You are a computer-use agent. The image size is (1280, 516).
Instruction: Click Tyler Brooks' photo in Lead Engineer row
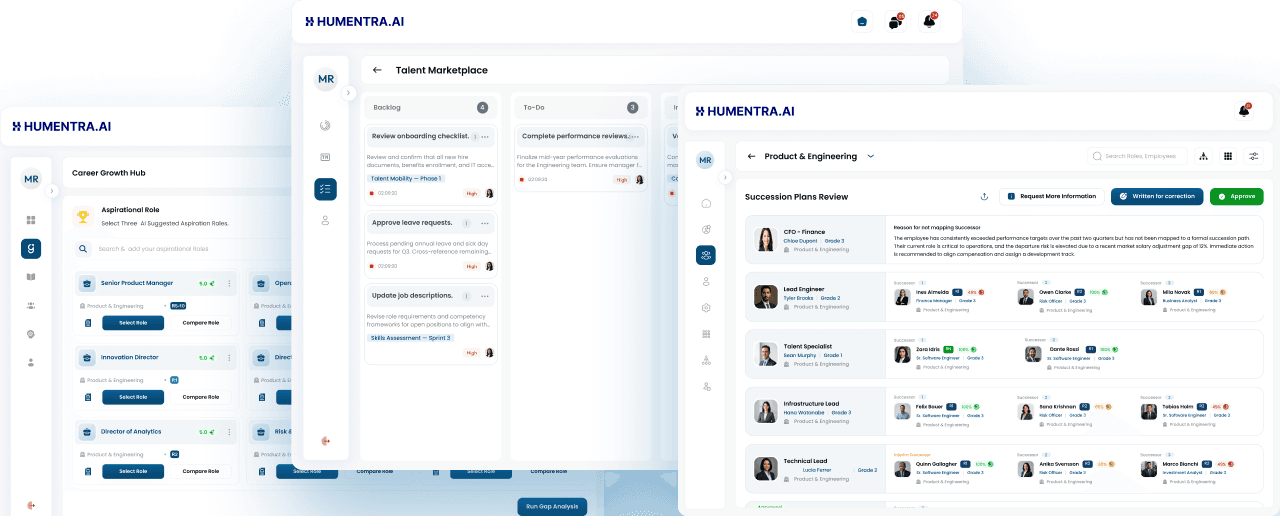(x=766, y=297)
